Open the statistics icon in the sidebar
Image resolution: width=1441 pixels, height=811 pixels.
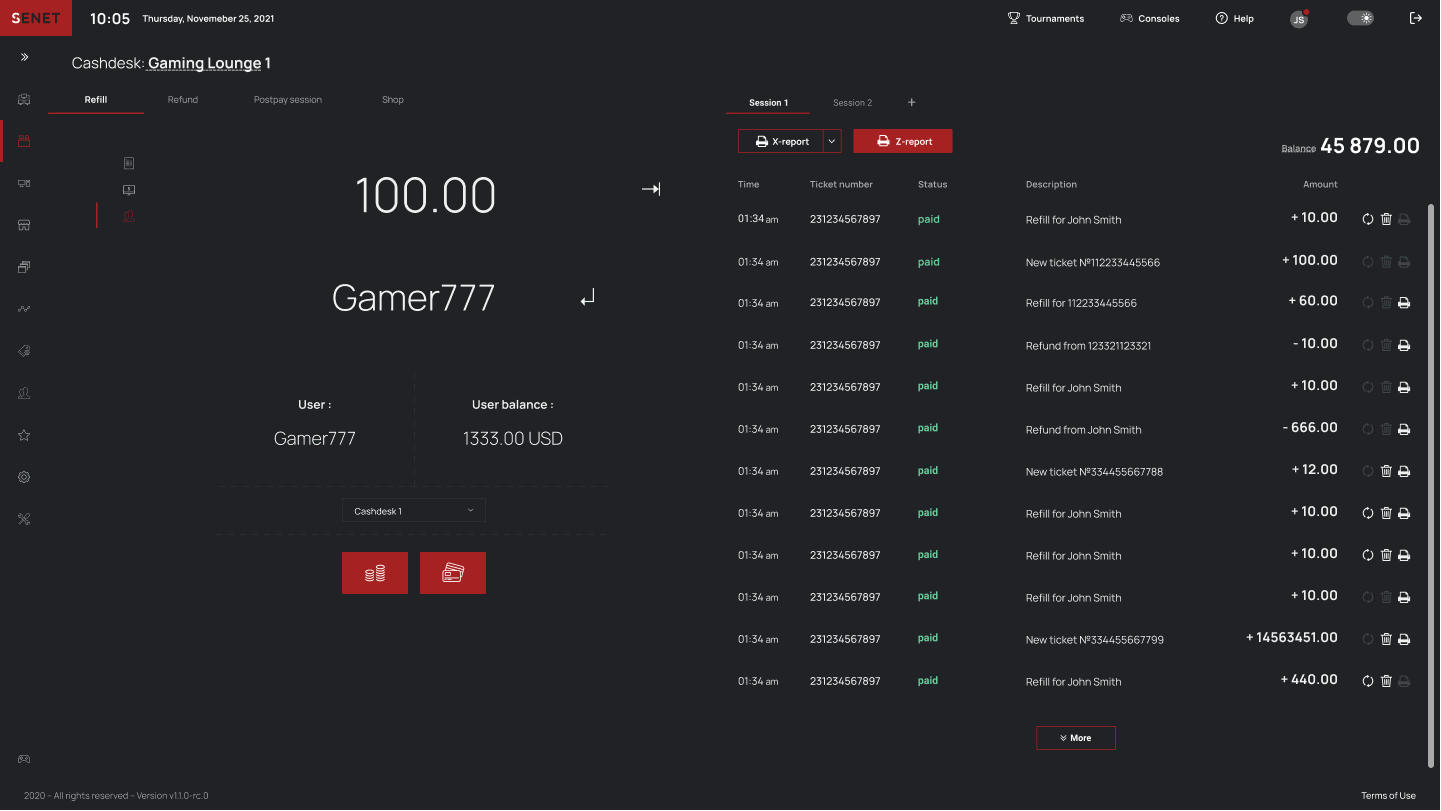pyautogui.click(x=24, y=308)
